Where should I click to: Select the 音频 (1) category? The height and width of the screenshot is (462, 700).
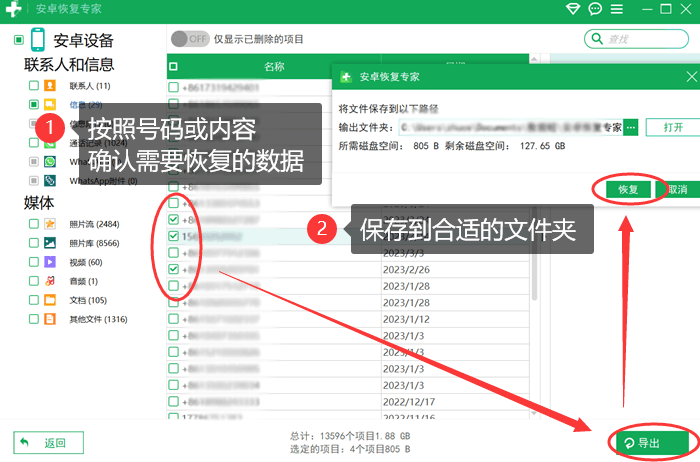click(x=83, y=281)
